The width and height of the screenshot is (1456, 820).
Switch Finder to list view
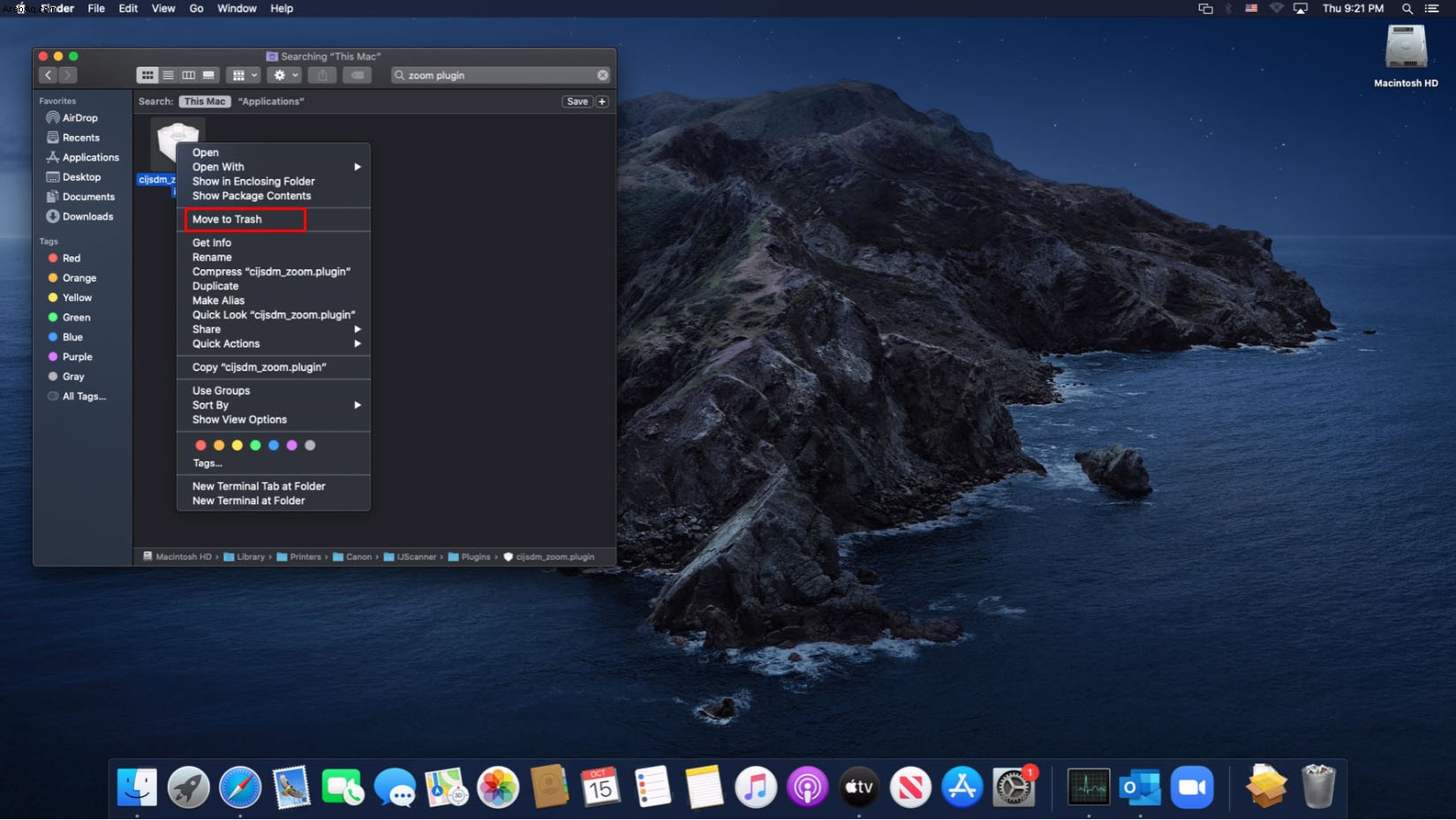168,75
